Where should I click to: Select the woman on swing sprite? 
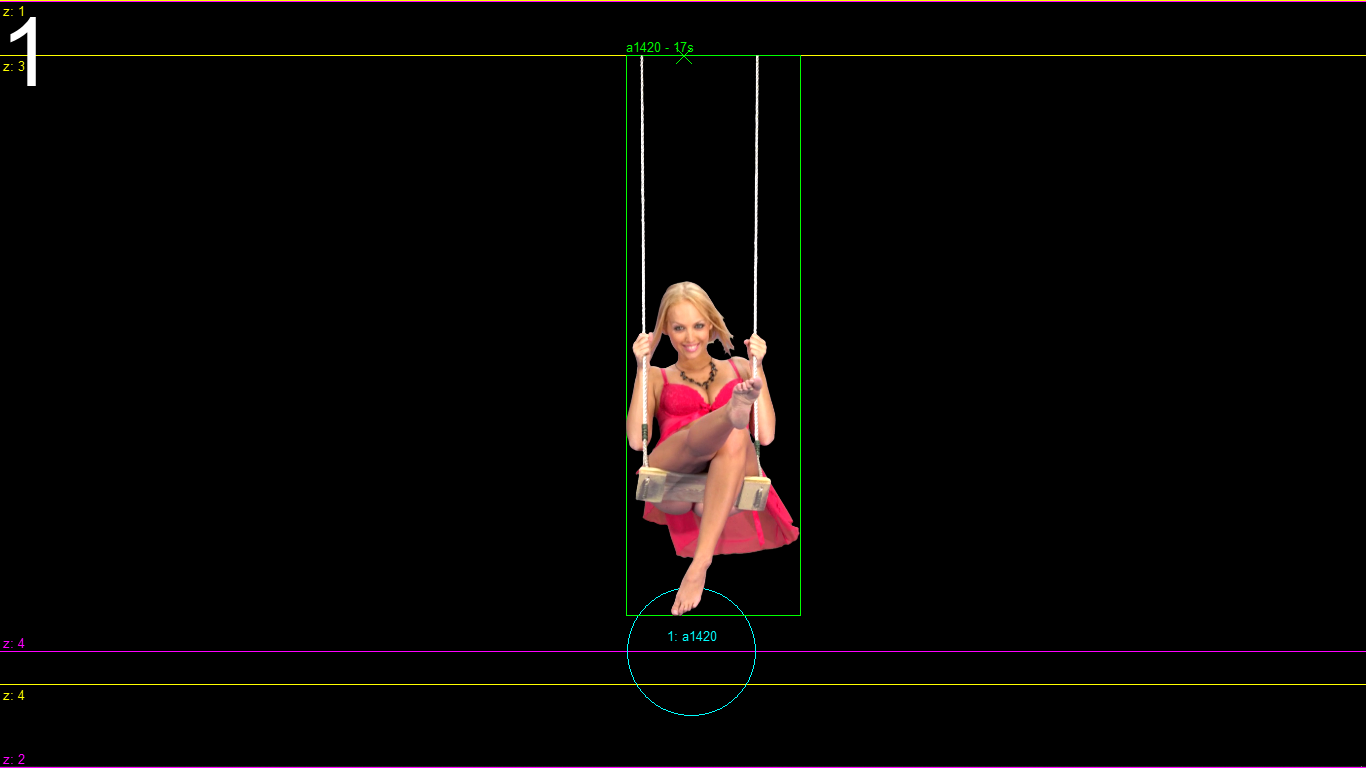point(713,335)
